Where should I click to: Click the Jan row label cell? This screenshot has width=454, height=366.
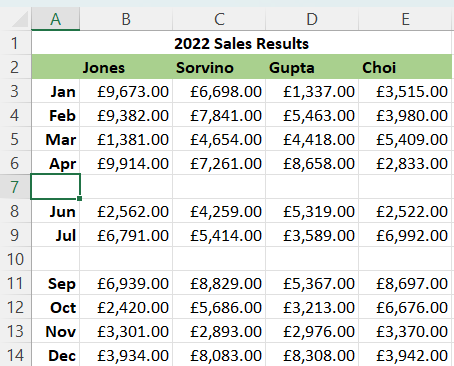[56, 91]
